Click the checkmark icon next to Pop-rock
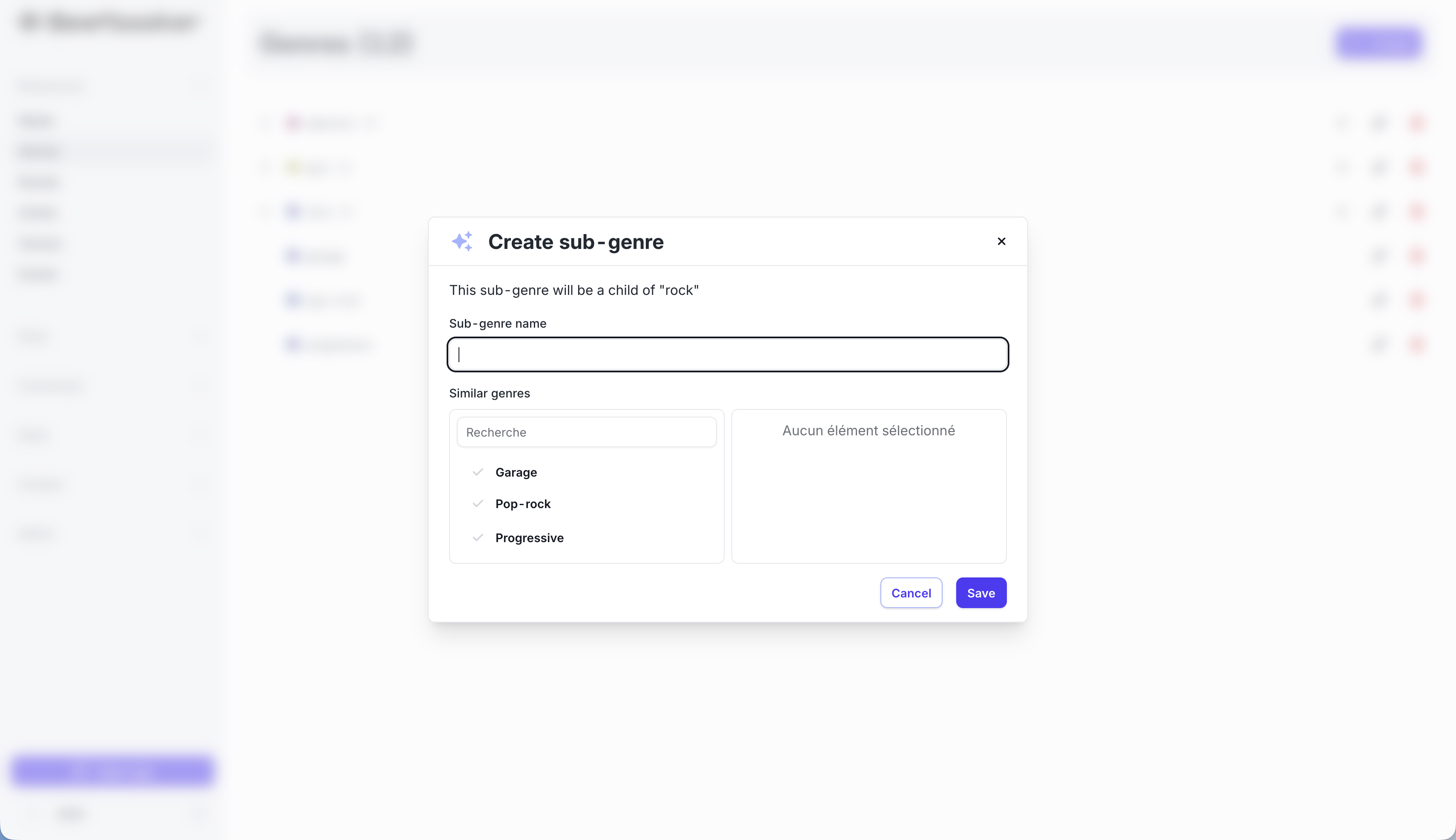This screenshot has width=1456, height=840. tap(478, 504)
